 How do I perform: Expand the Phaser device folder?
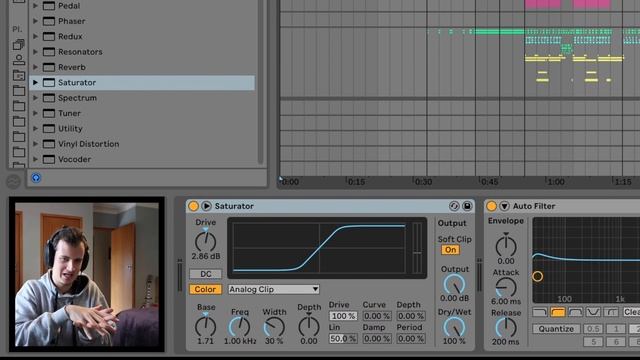[x=36, y=21]
